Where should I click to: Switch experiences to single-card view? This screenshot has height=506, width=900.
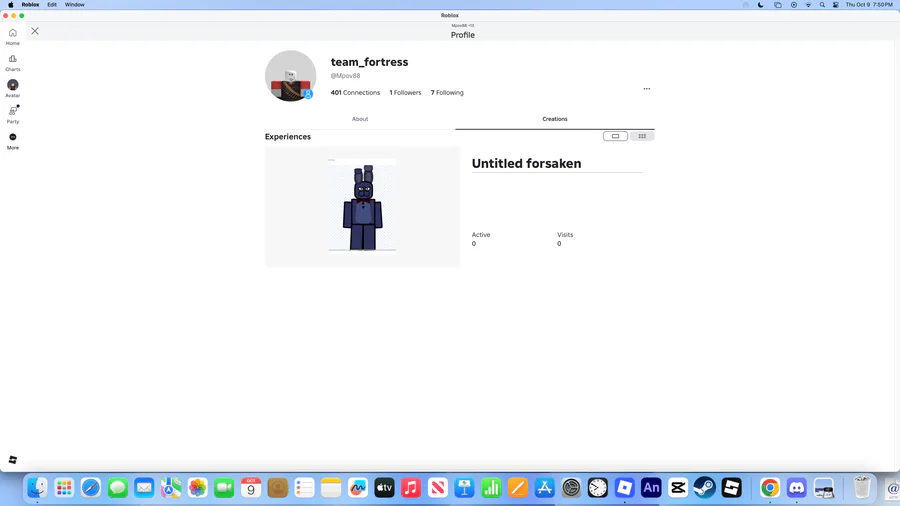[615, 136]
